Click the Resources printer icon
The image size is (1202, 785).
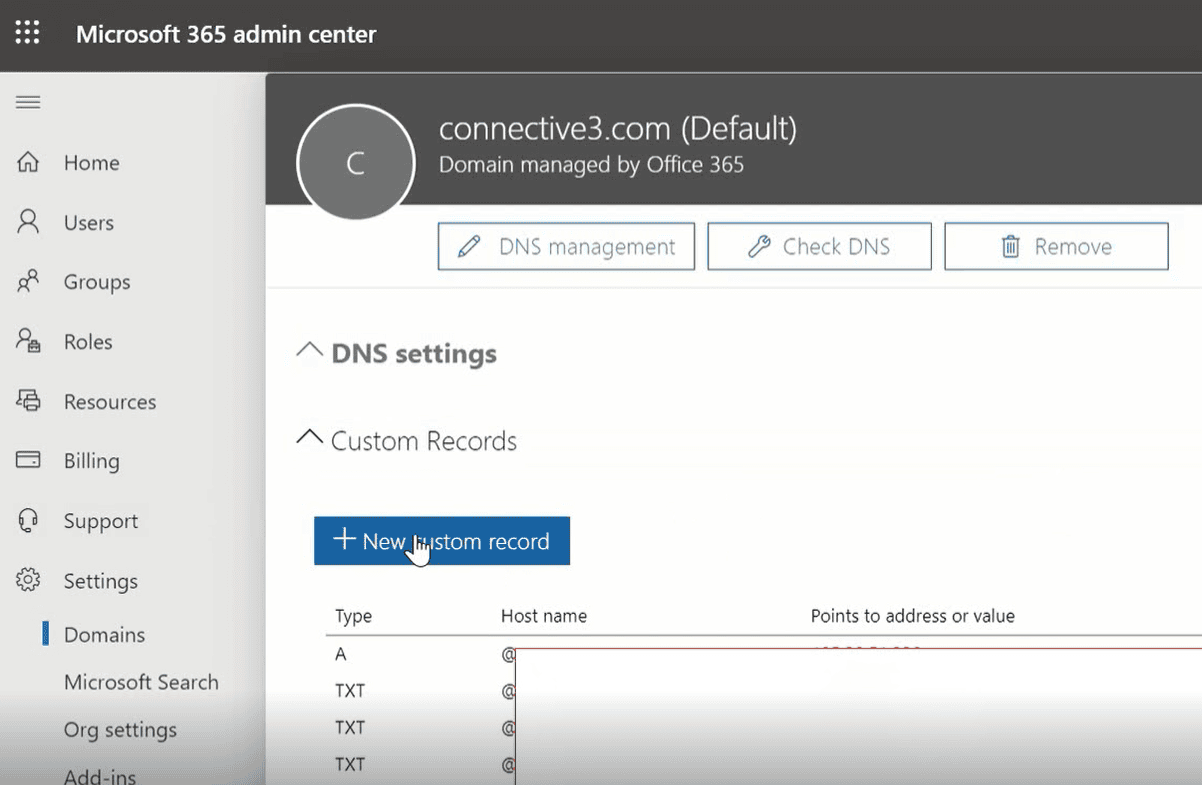click(28, 401)
